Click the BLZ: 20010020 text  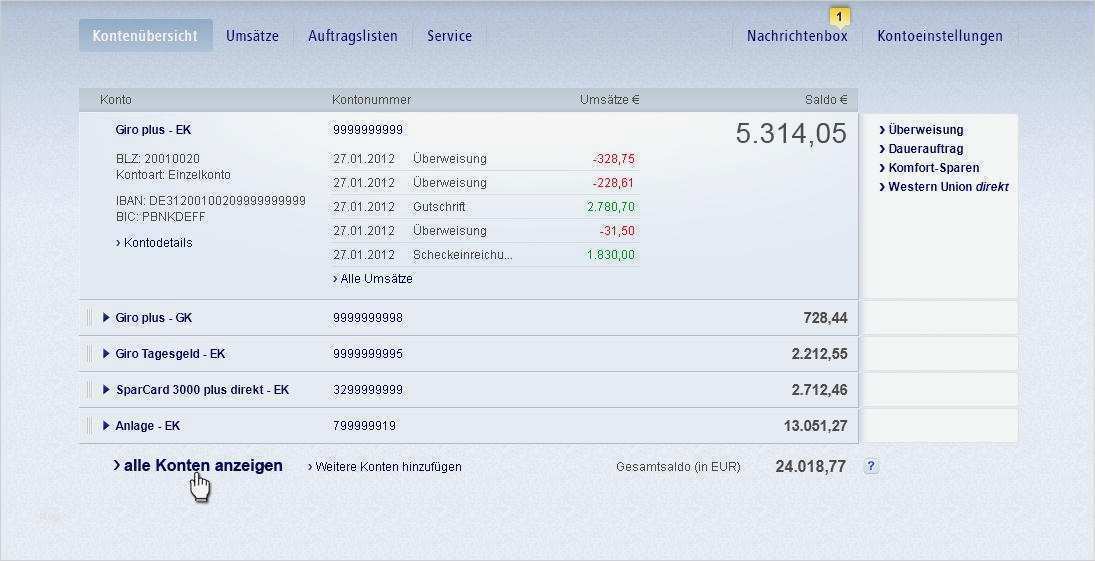[158, 159]
